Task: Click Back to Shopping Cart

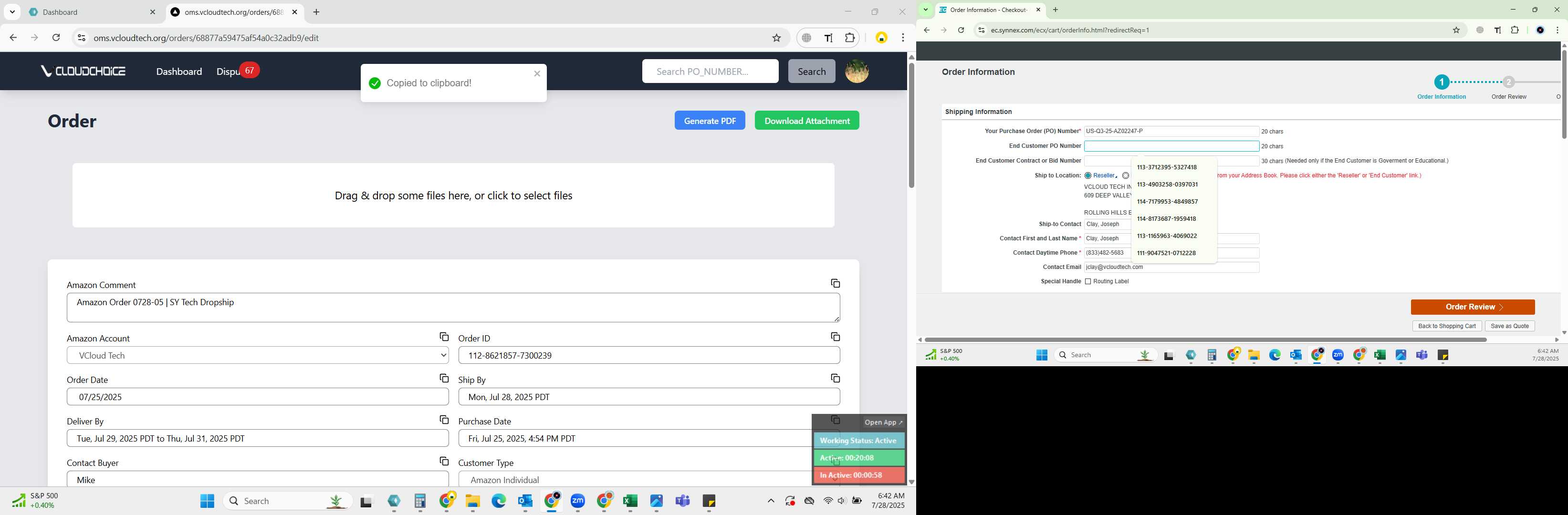Action: 1446,326
